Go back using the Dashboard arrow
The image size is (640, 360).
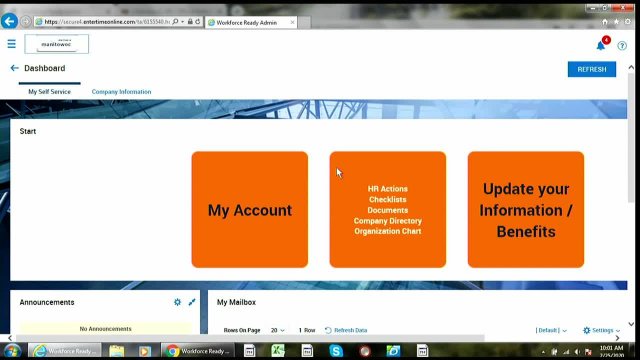click(14, 68)
